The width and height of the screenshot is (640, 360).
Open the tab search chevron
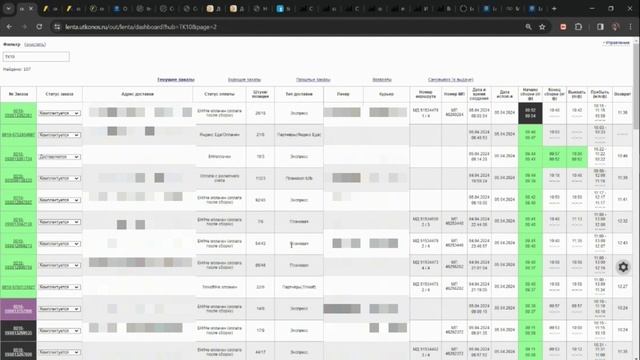[8, 9]
